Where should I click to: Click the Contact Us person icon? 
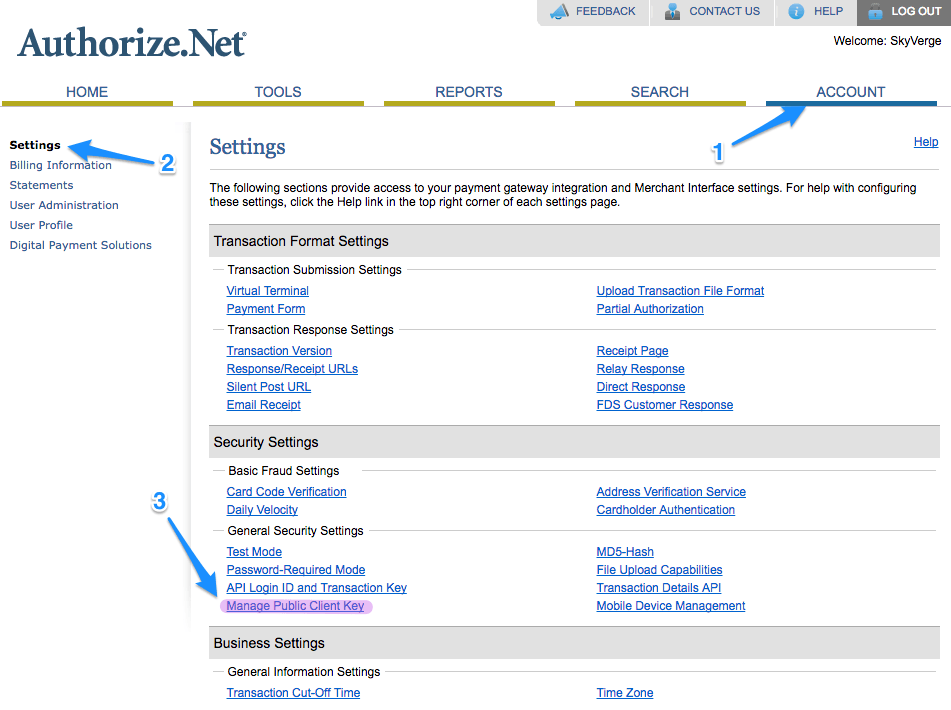pyautogui.click(x=672, y=12)
